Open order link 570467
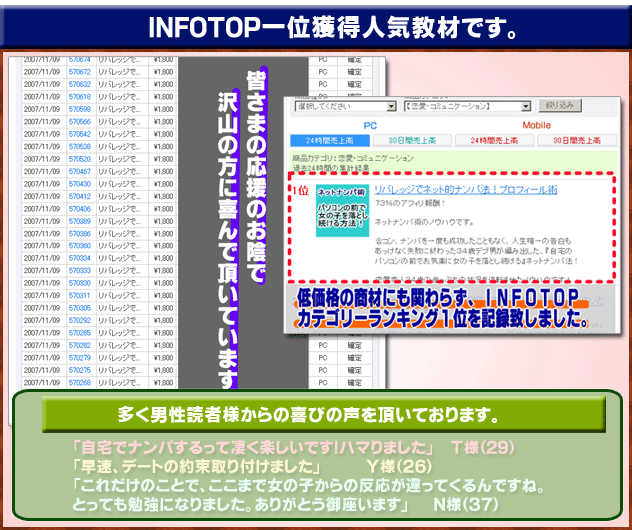632x530 pixels. point(79,171)
